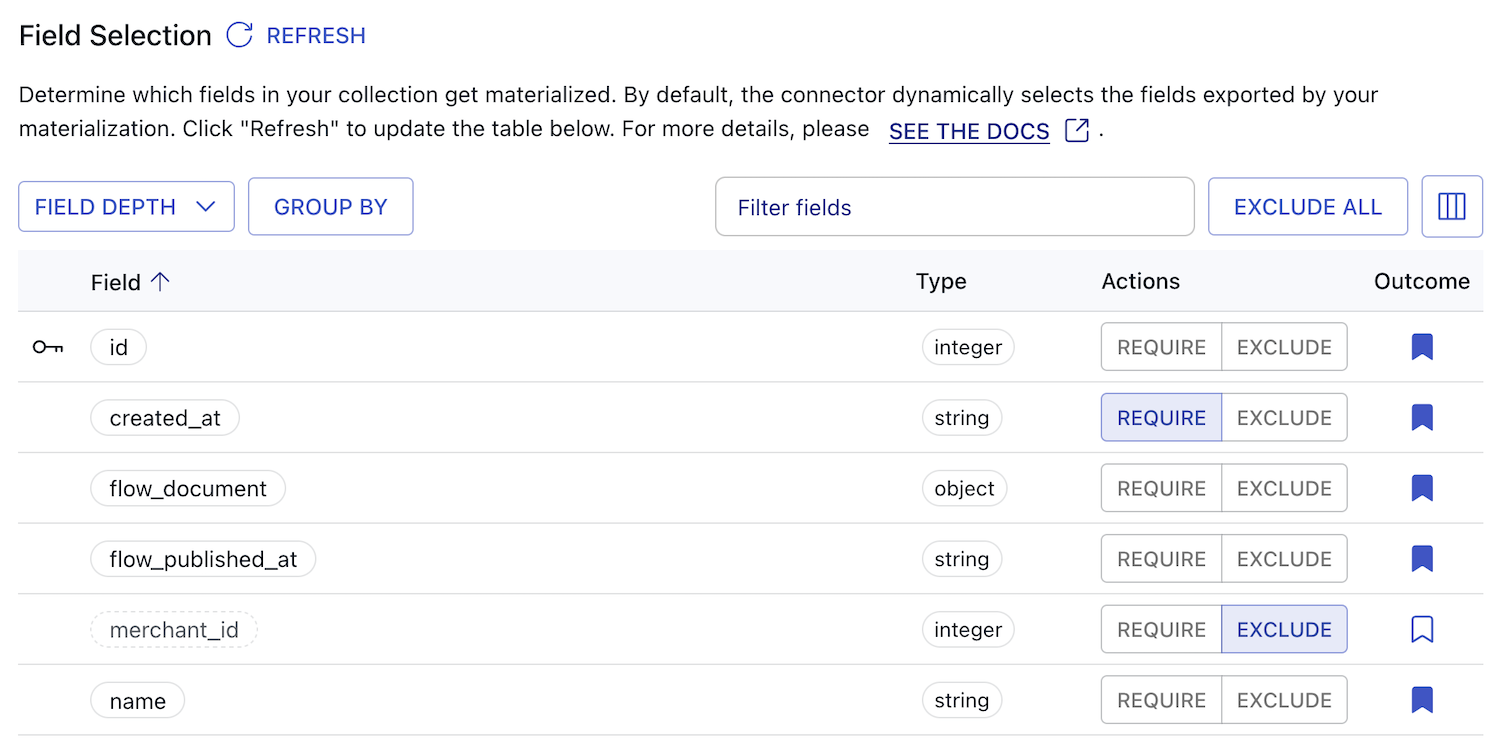1500x745 pixels.
Task: Exclude the flow_document field
Action: [1284, 488]
